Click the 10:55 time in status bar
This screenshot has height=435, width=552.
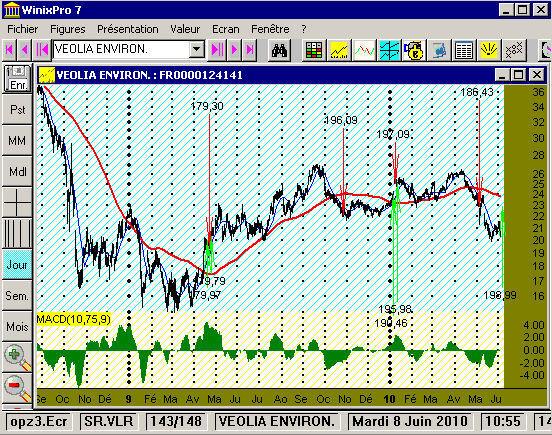click(503, 421)
